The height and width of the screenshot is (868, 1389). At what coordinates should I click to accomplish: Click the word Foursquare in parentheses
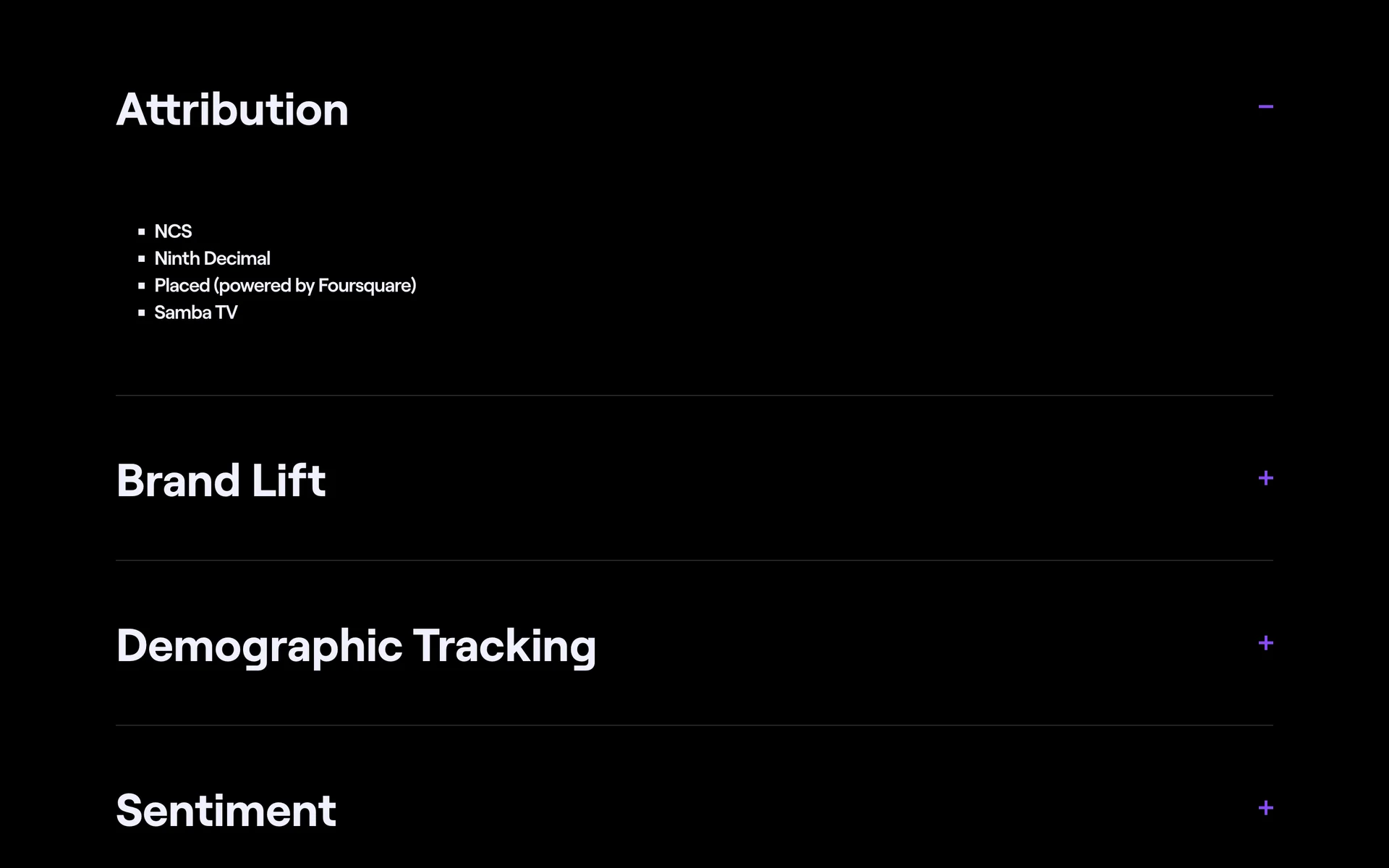(x=365, y=286)
